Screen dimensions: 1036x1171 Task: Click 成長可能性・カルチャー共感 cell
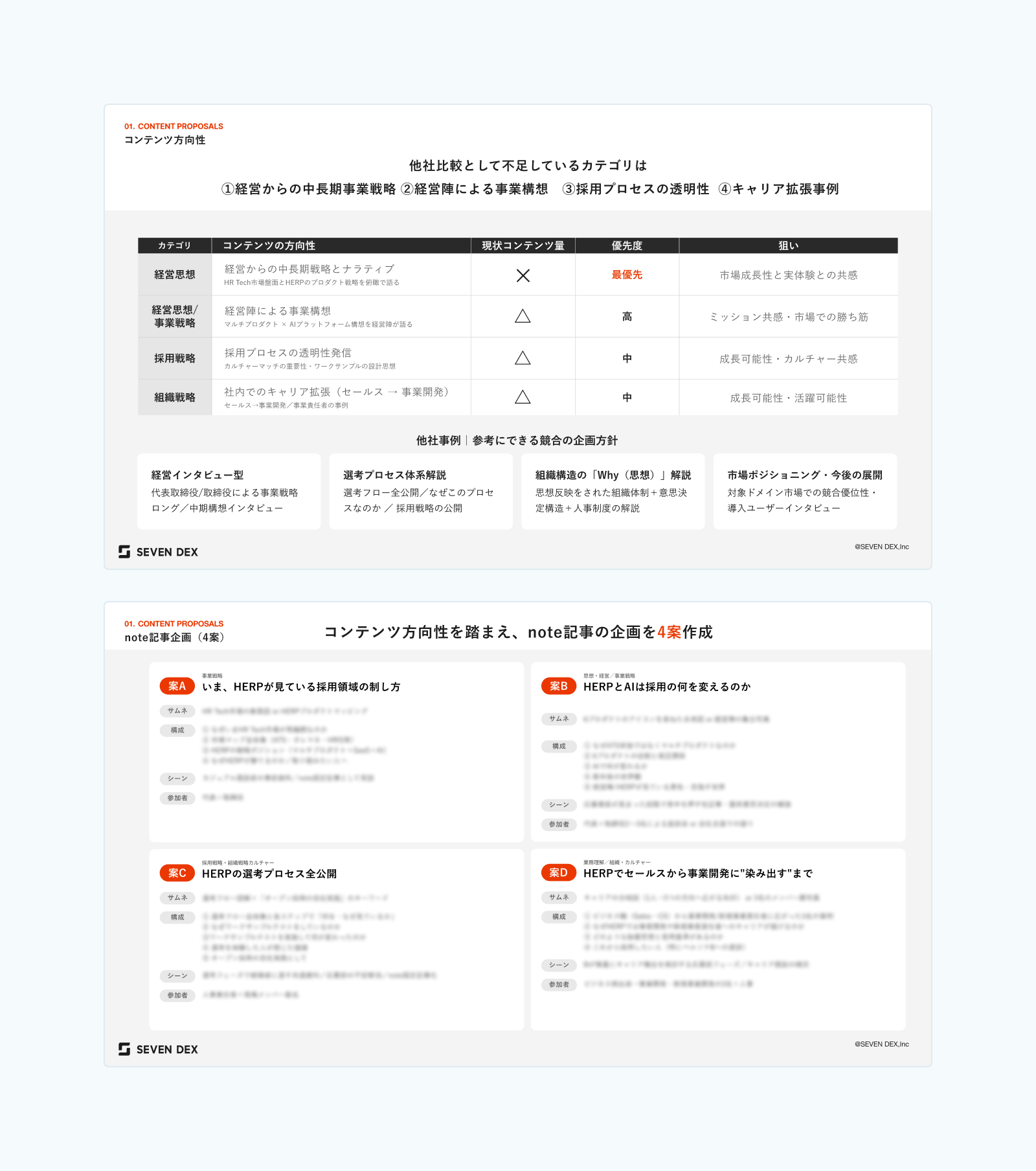[789, 359]
